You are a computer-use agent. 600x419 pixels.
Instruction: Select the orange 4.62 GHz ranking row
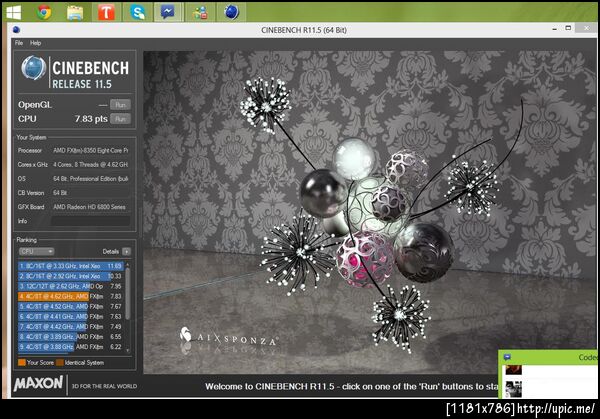pos(70,296)
